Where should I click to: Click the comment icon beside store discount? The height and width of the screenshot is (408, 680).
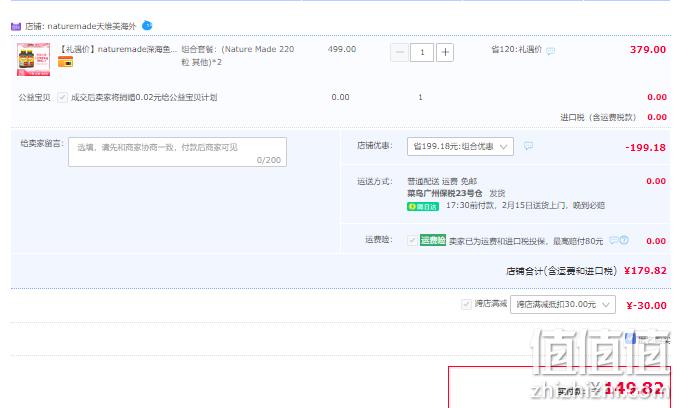click(x=528, y=146)
